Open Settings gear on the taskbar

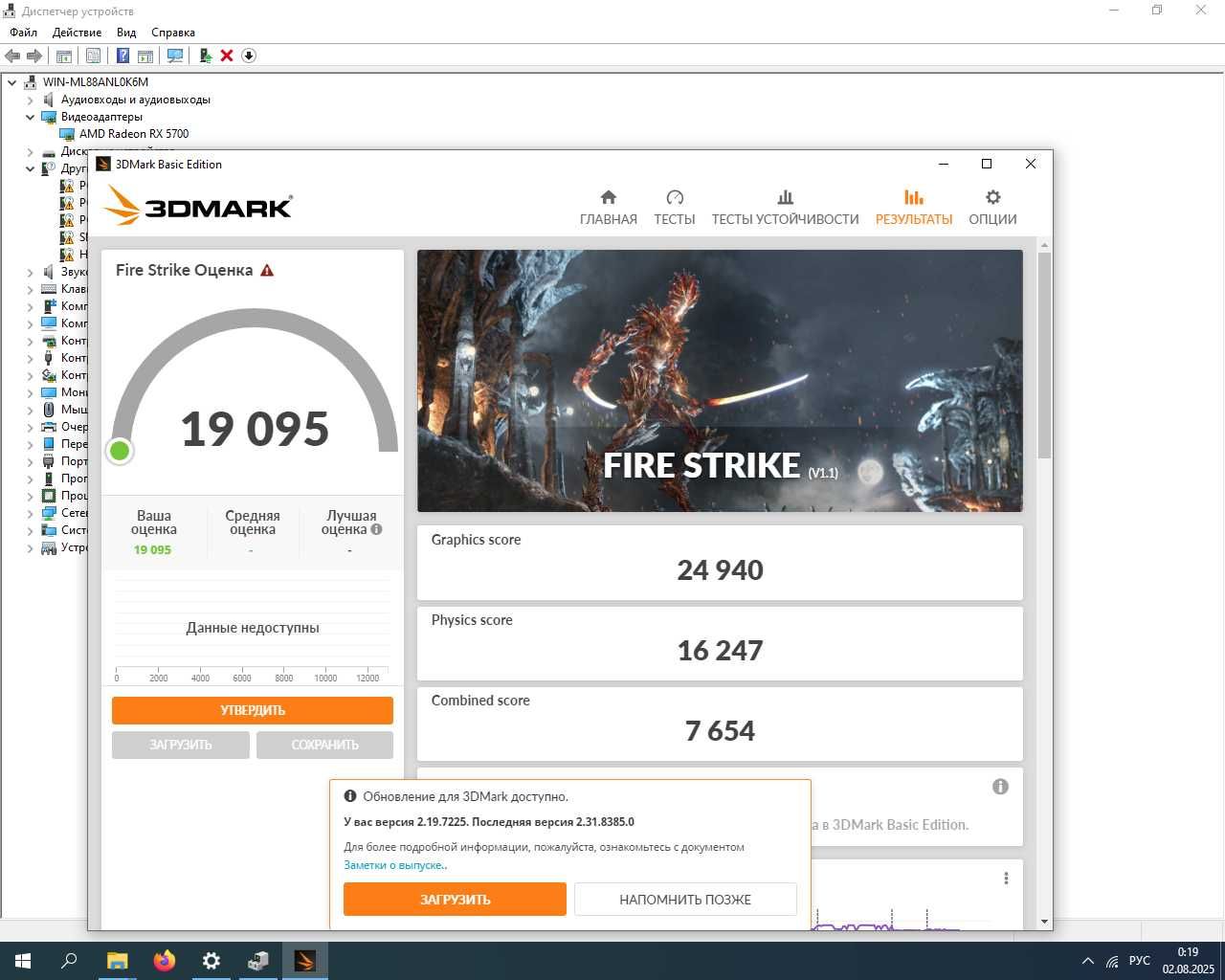click(211, 961)
